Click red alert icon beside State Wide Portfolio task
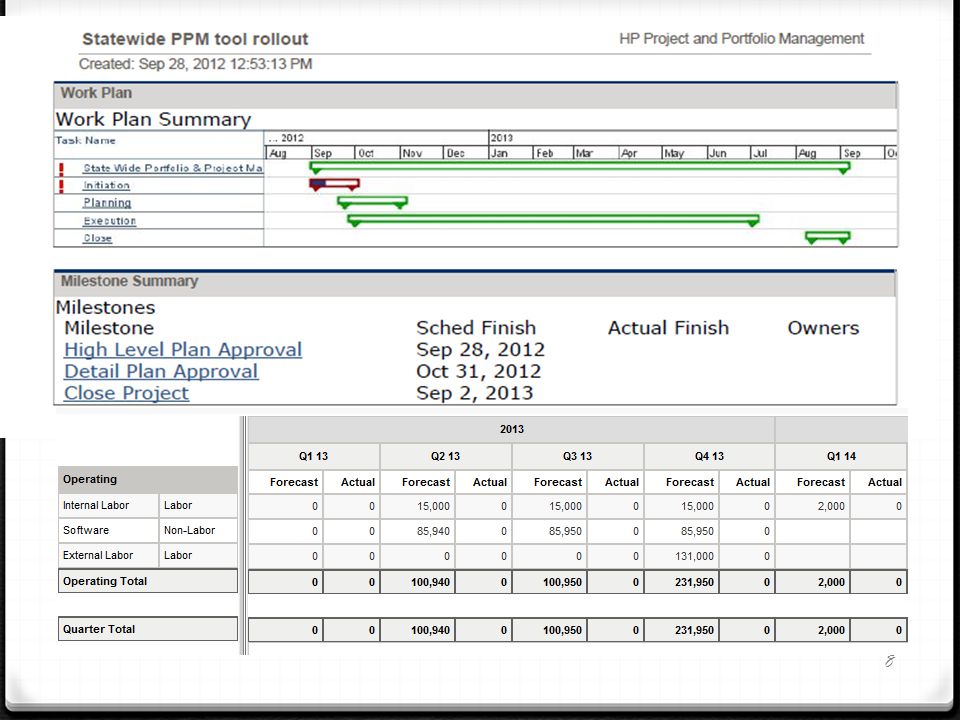The image size is (960, 720). 61,168
